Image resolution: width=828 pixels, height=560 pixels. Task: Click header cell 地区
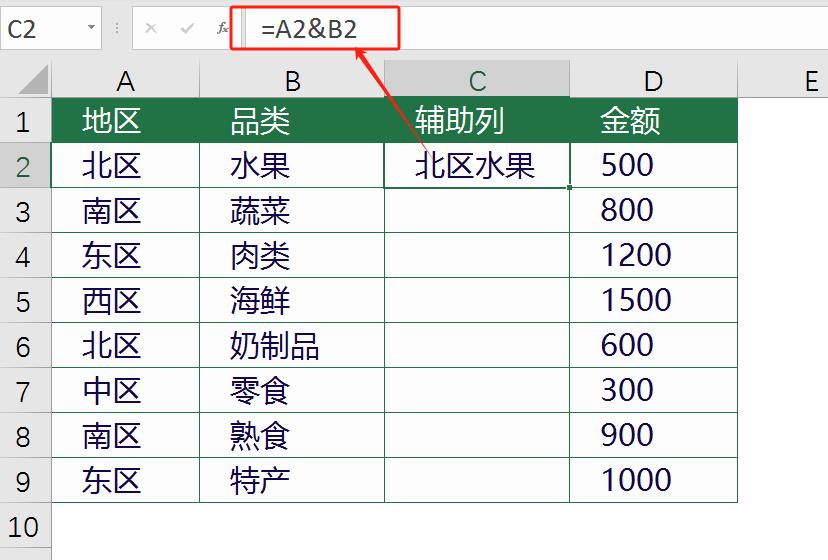[125, 120]
